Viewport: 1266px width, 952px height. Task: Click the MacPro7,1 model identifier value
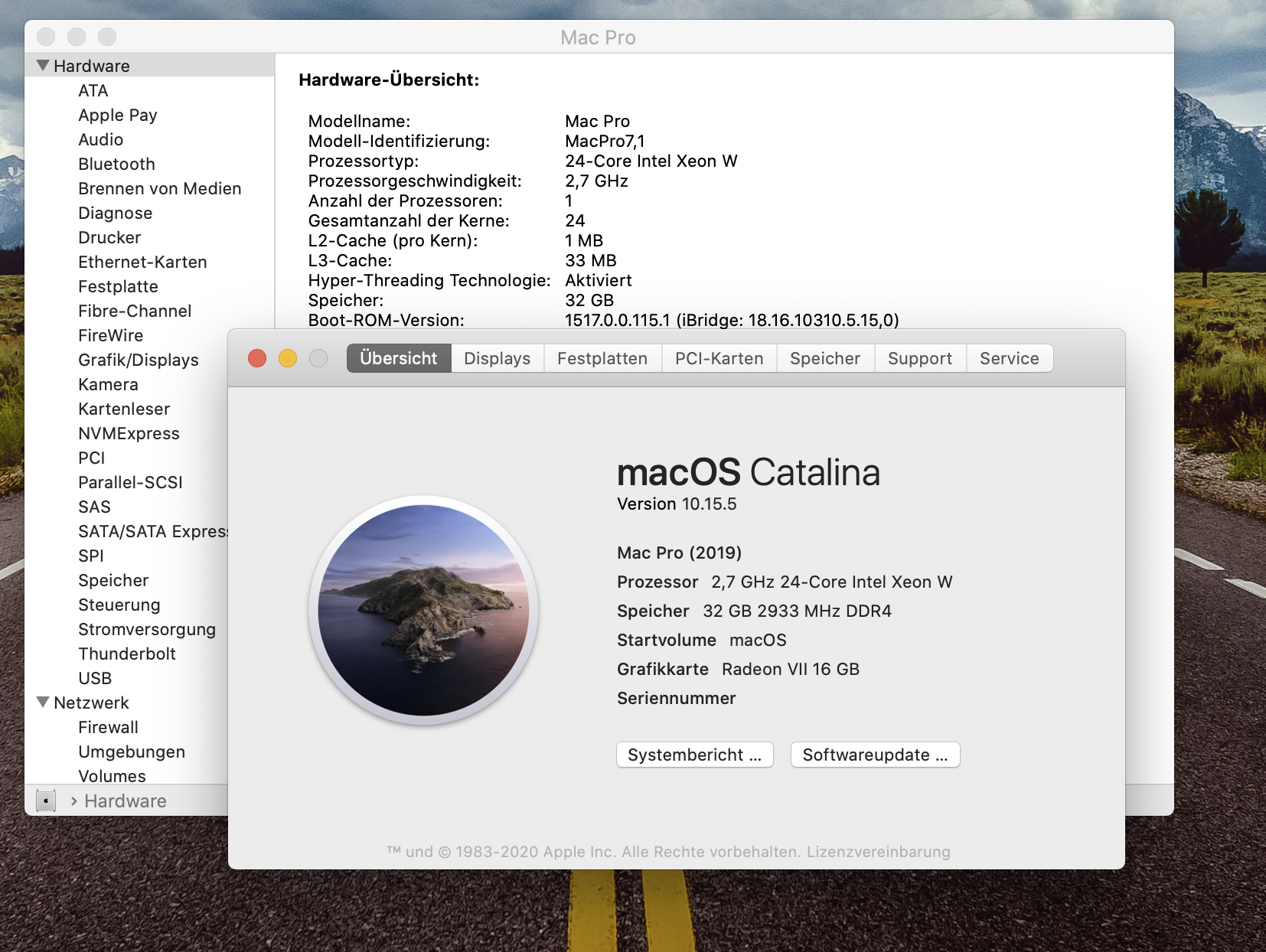[x=605, y=141]
